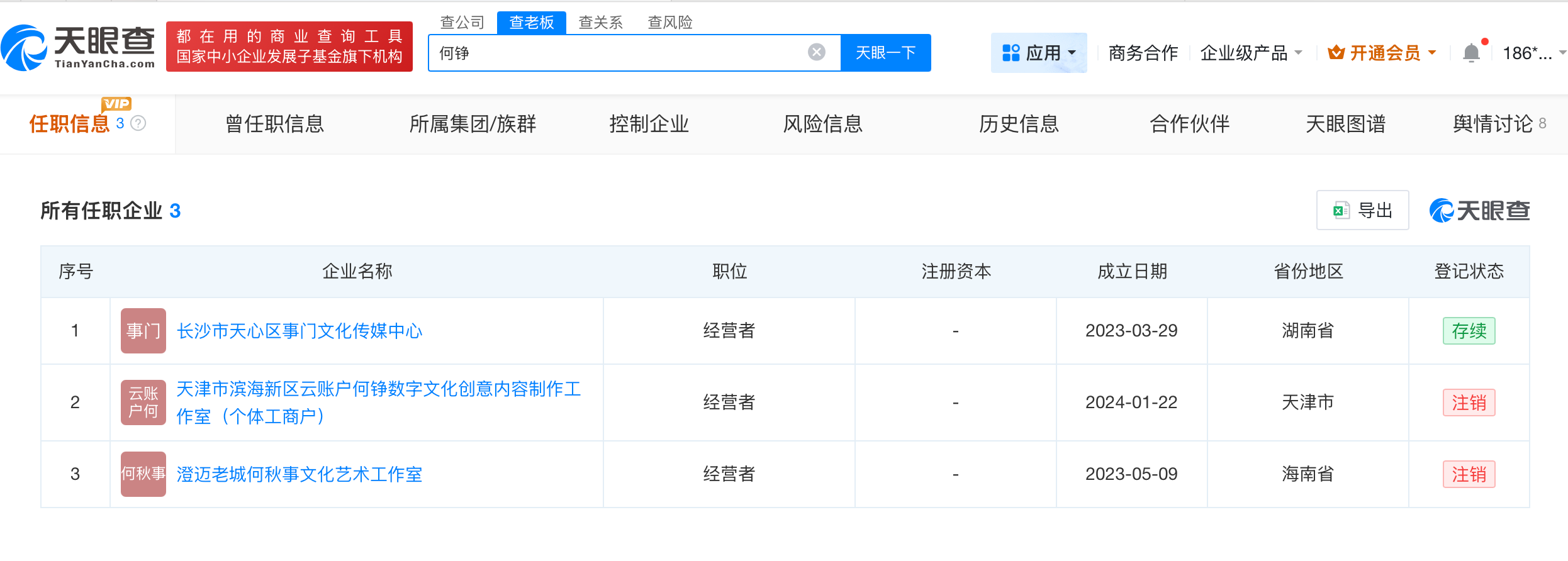Click the 省份地区 column header
The height and width of the screenshot is (561, 1568).
pos(1309,271)
